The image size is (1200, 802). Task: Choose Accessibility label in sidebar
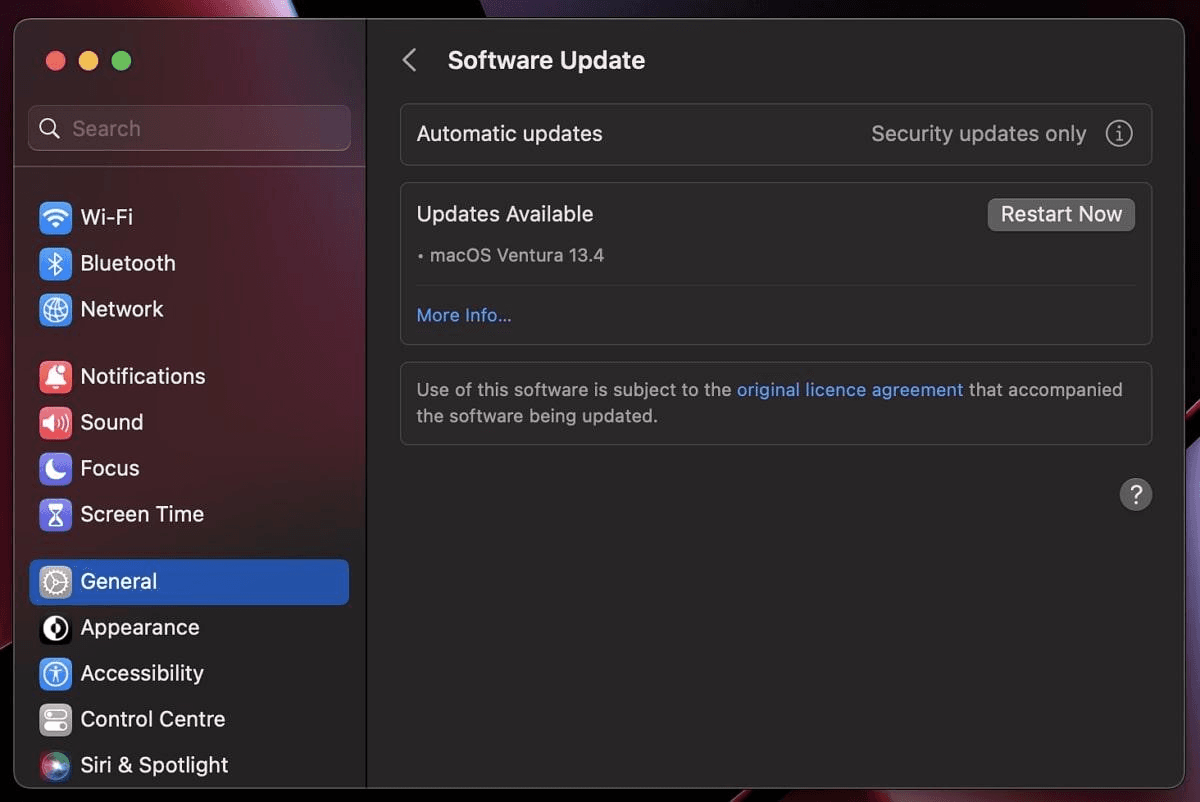[x=142, y=673]
